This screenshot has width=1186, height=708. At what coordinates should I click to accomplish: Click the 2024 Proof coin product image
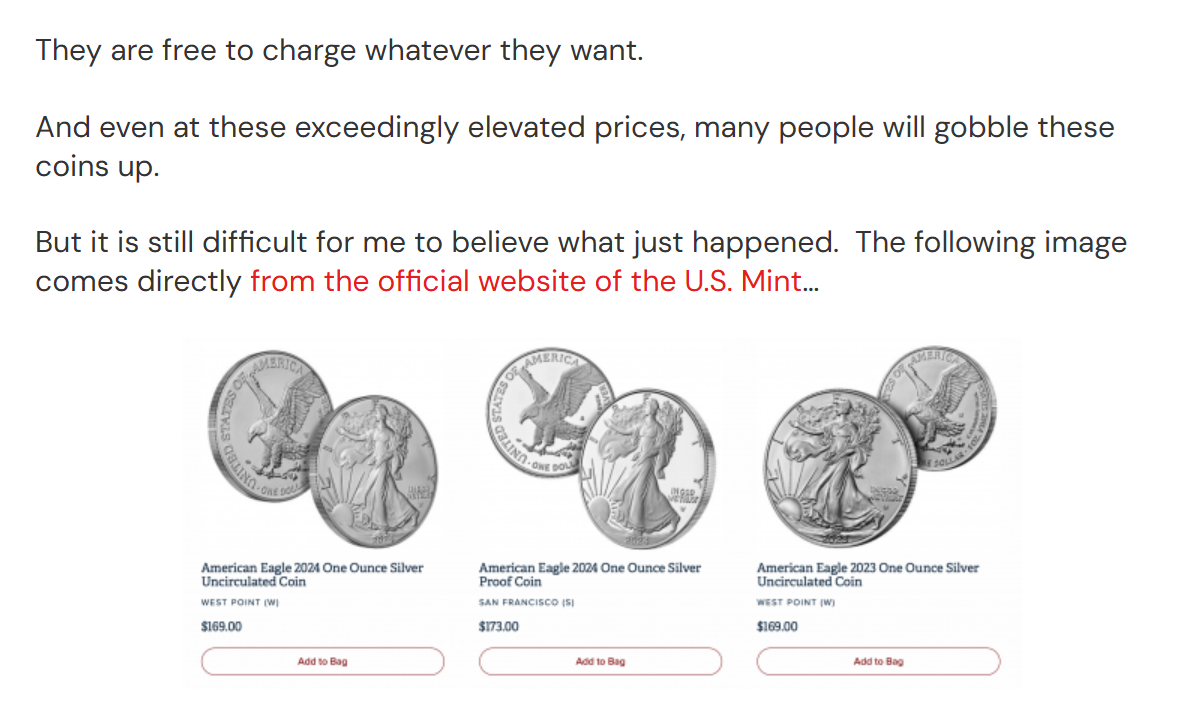[x=600, y=447]
